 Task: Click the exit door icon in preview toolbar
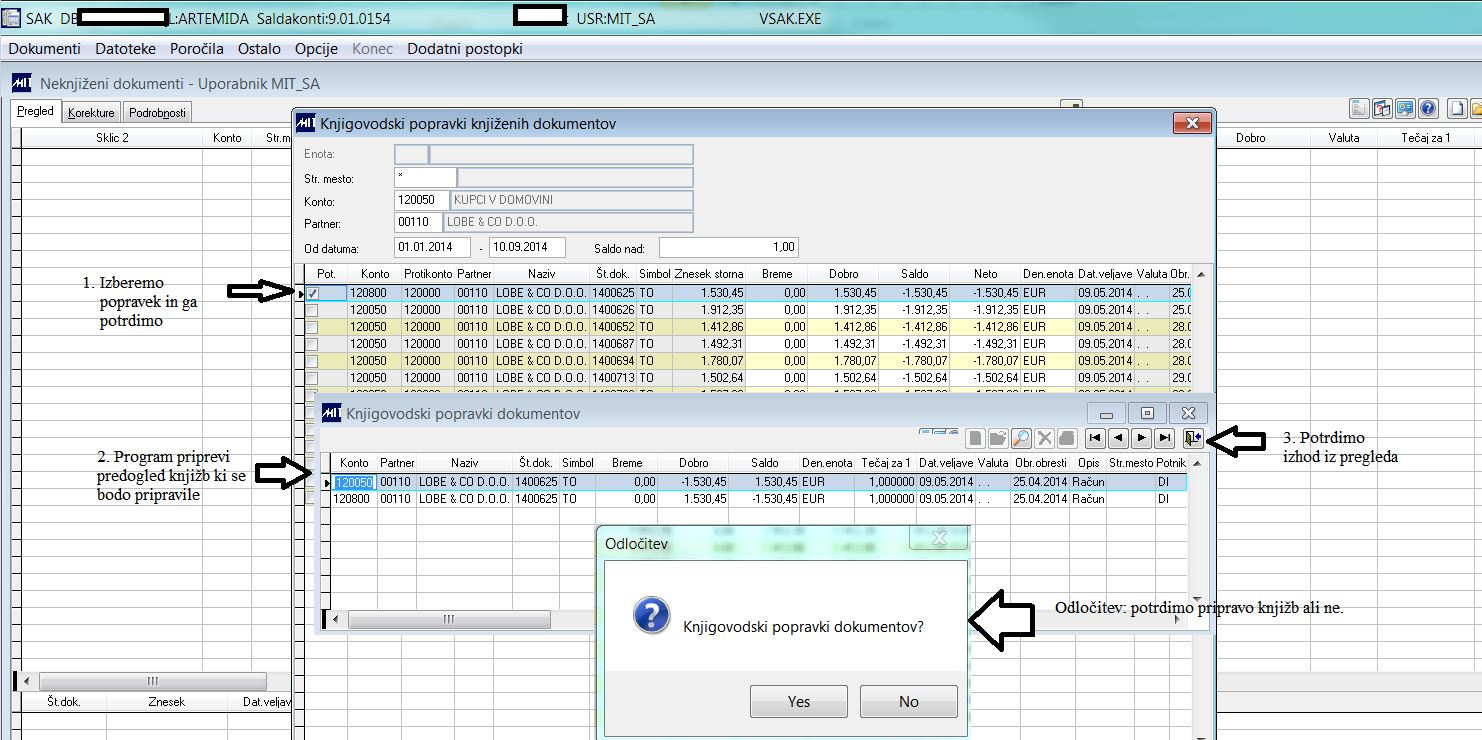point(1192,438)
